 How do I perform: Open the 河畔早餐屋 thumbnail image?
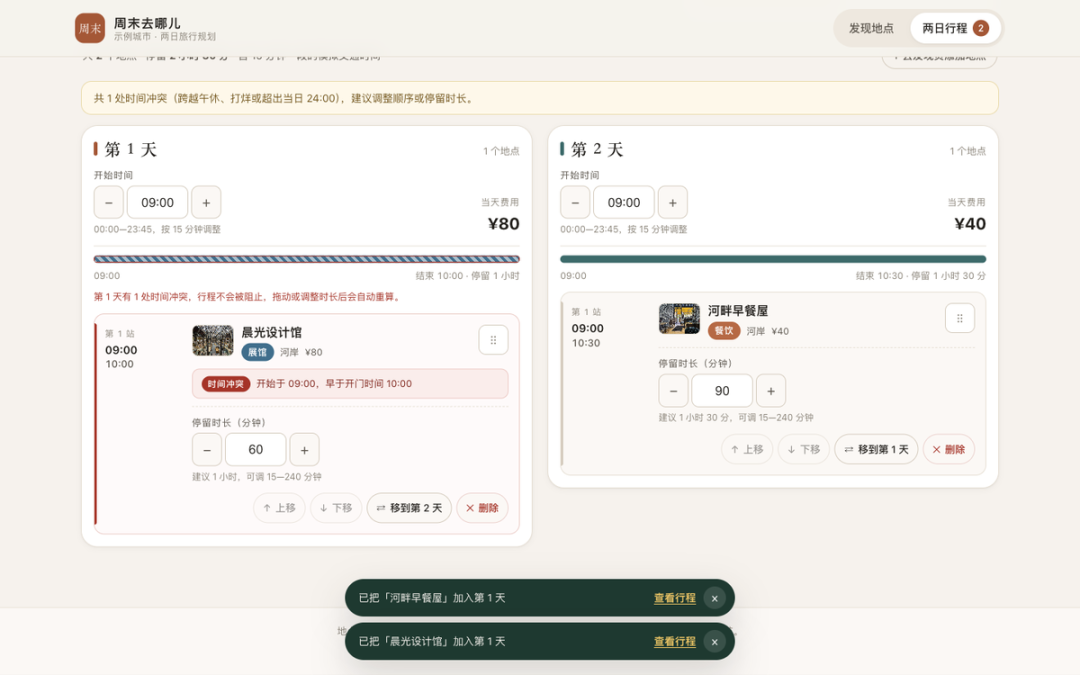pyautogui.click(x=679, y=319)
